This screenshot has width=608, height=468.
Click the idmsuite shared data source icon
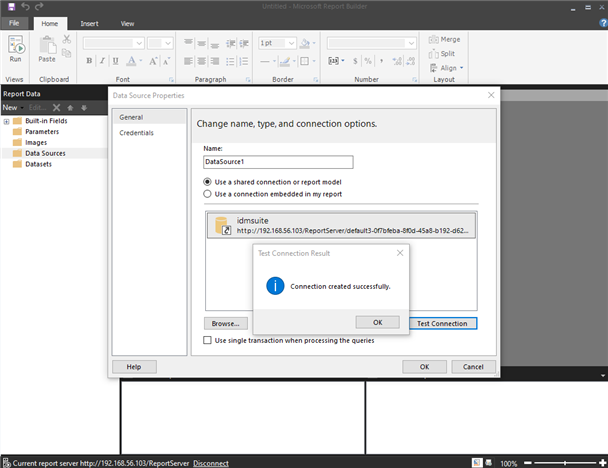(x=222, y=223)
